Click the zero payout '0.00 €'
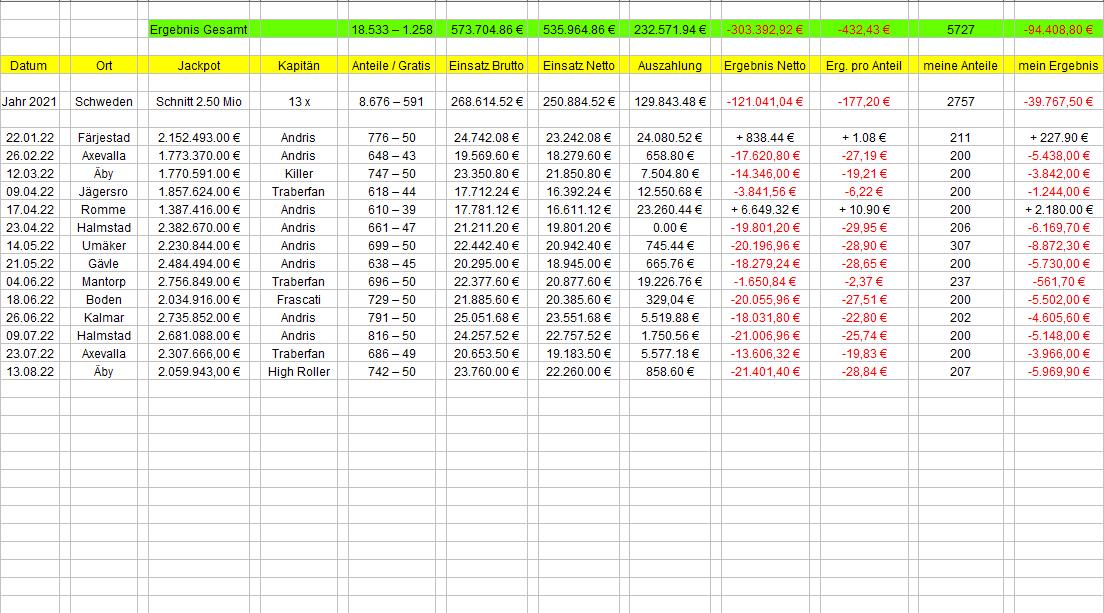The image size is (1104, 613). pyautogui.click(x=670, y=227)
